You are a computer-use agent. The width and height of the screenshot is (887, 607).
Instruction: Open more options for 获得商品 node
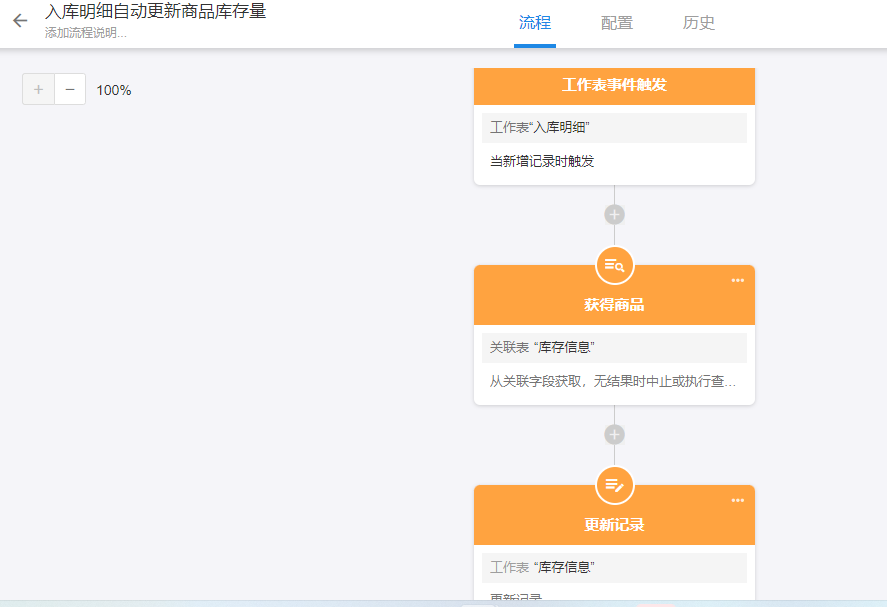pyautogui.click(x=737, y=280)
